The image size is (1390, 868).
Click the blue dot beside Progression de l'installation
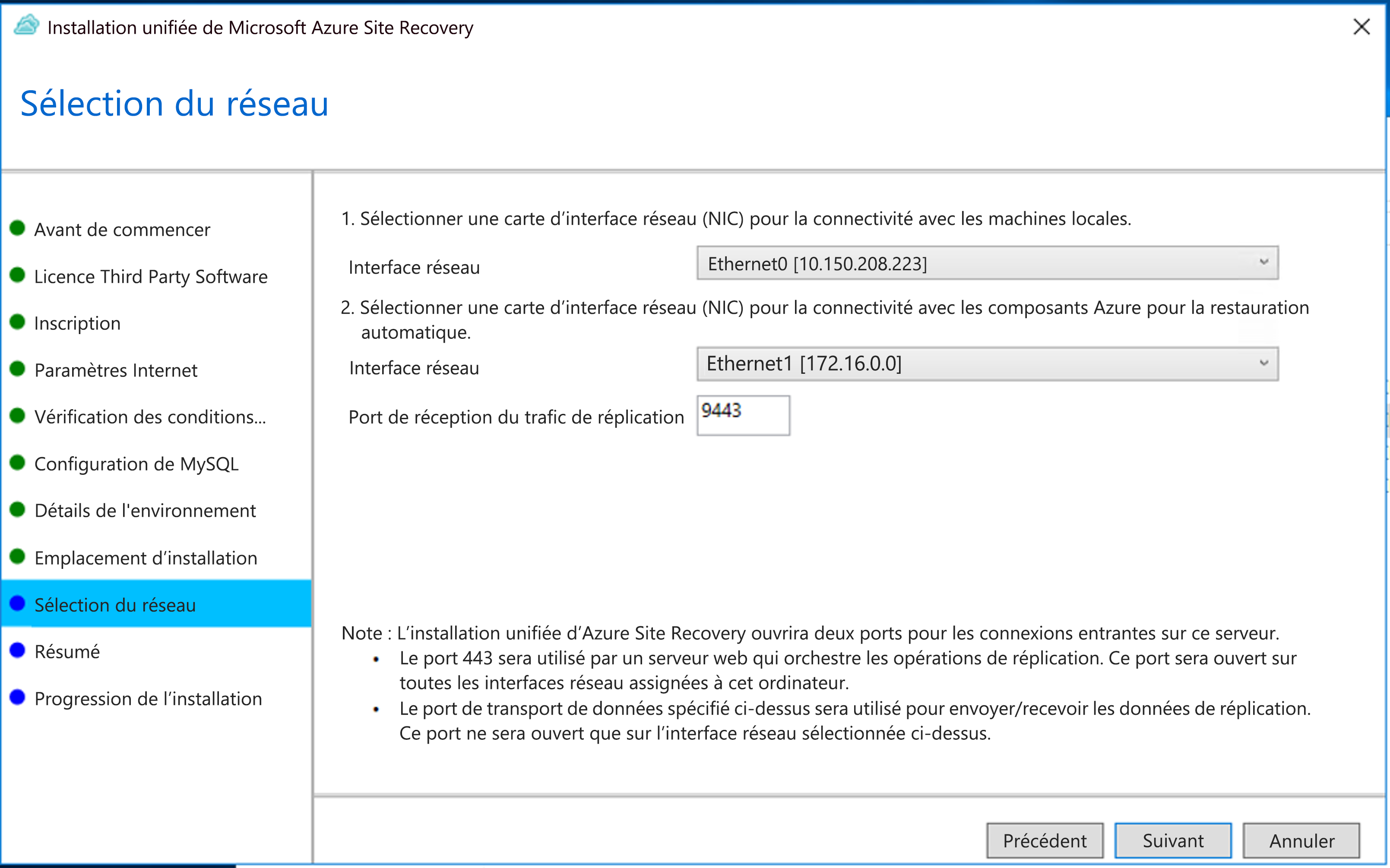point(17,697)
